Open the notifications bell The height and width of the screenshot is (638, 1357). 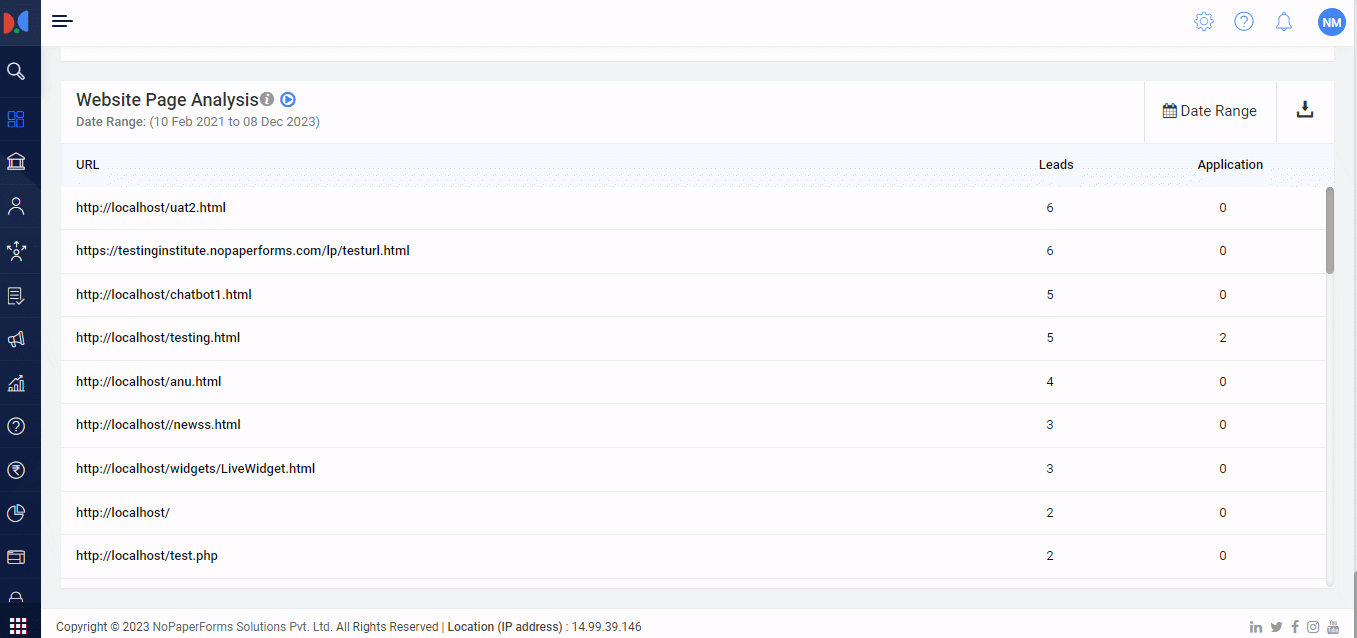pos(1284,21)
